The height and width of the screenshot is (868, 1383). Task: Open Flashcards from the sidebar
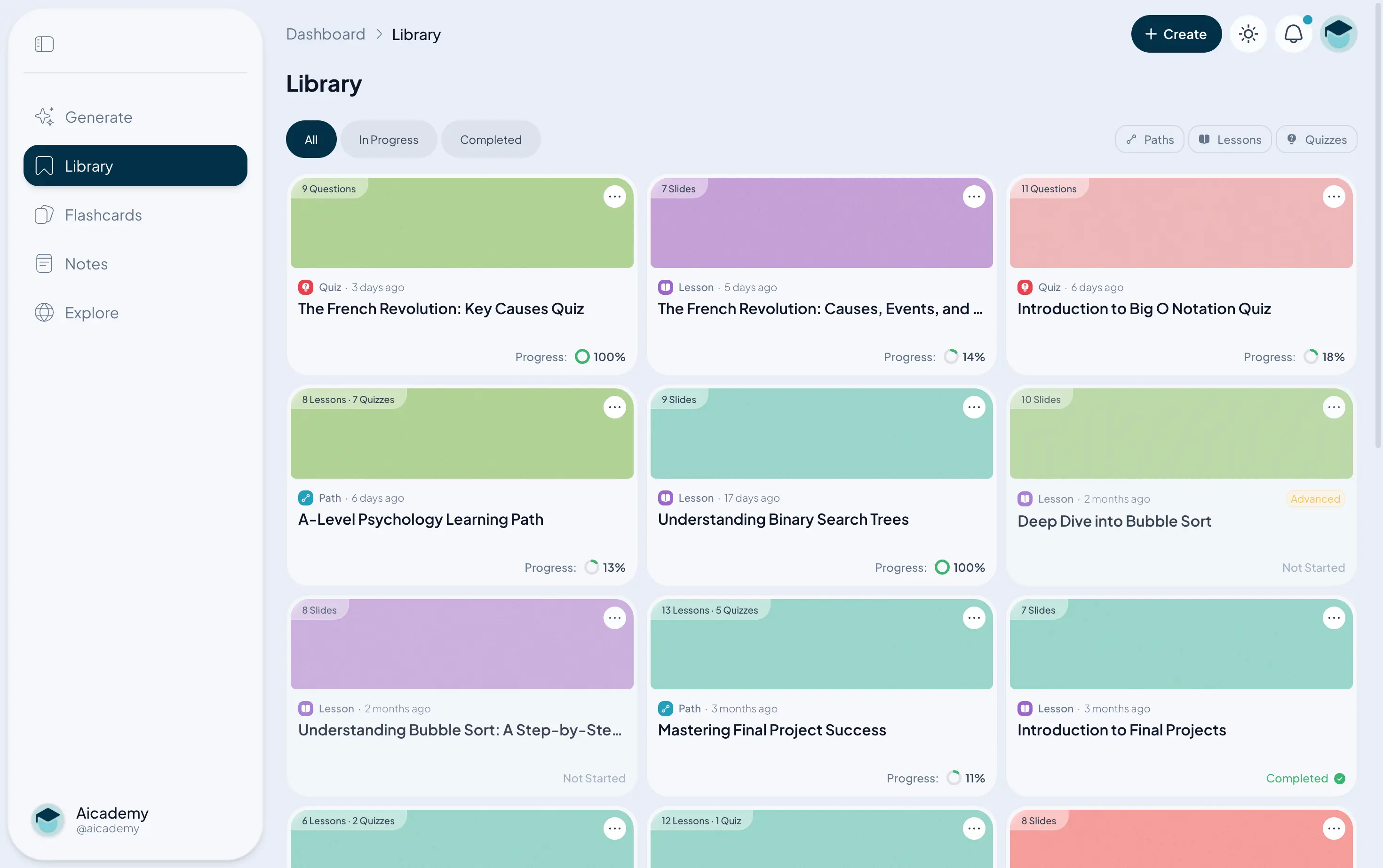pos(135,215)
